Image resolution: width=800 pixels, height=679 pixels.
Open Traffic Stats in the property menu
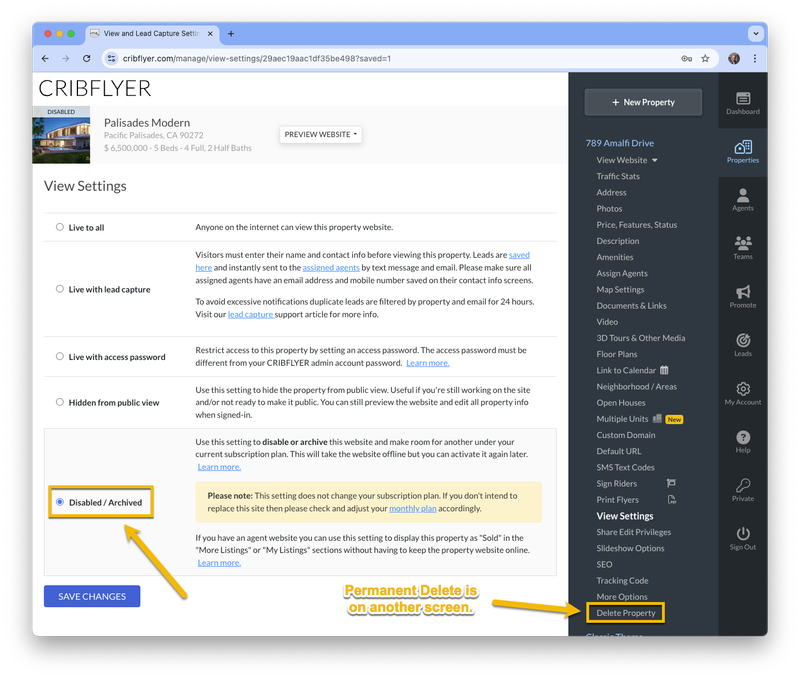(x=618, y=176)
